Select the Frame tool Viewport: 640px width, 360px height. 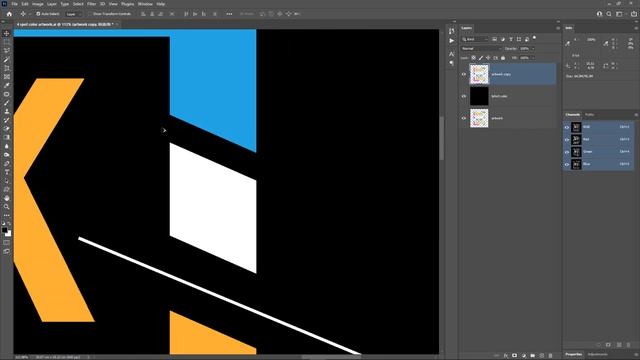pos(7,77)
